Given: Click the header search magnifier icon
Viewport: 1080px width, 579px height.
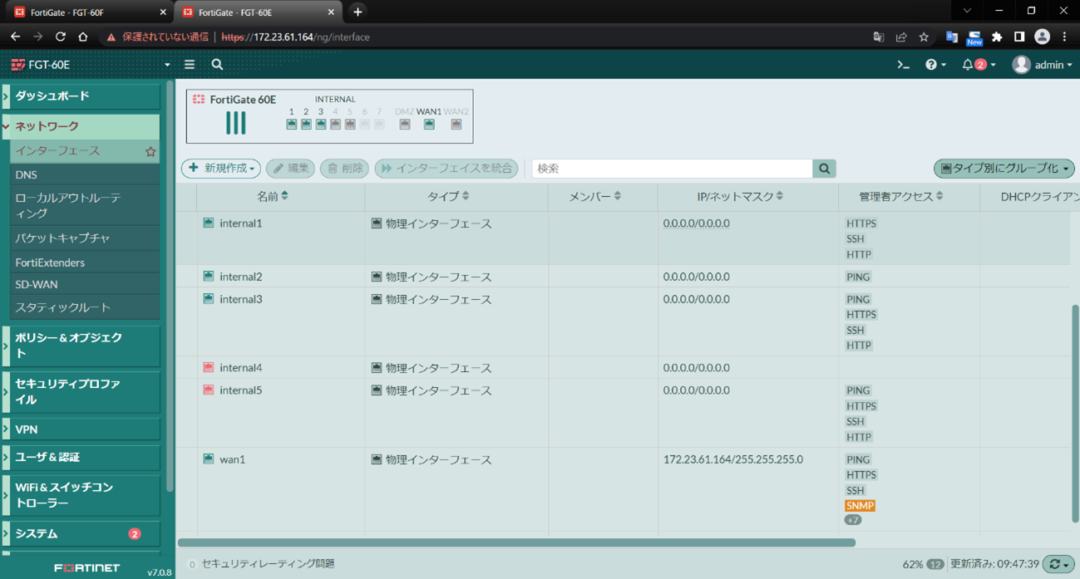Looking at the screenshot, I should point(217,65).
